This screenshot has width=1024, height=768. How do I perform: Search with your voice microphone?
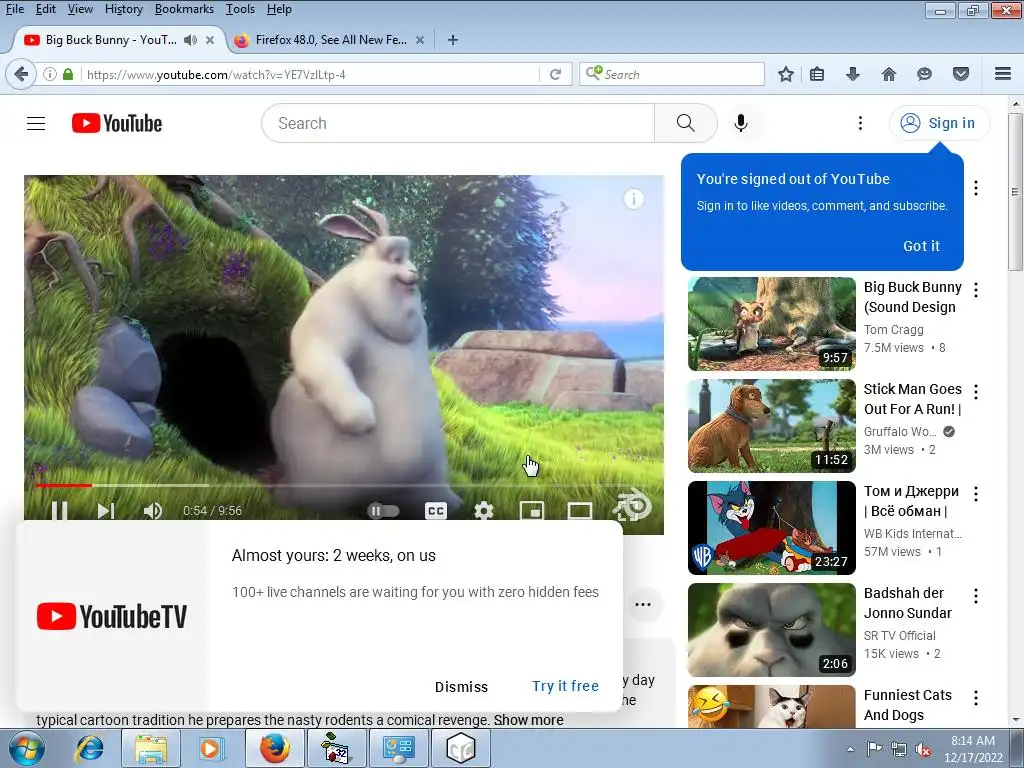(741, 123)
